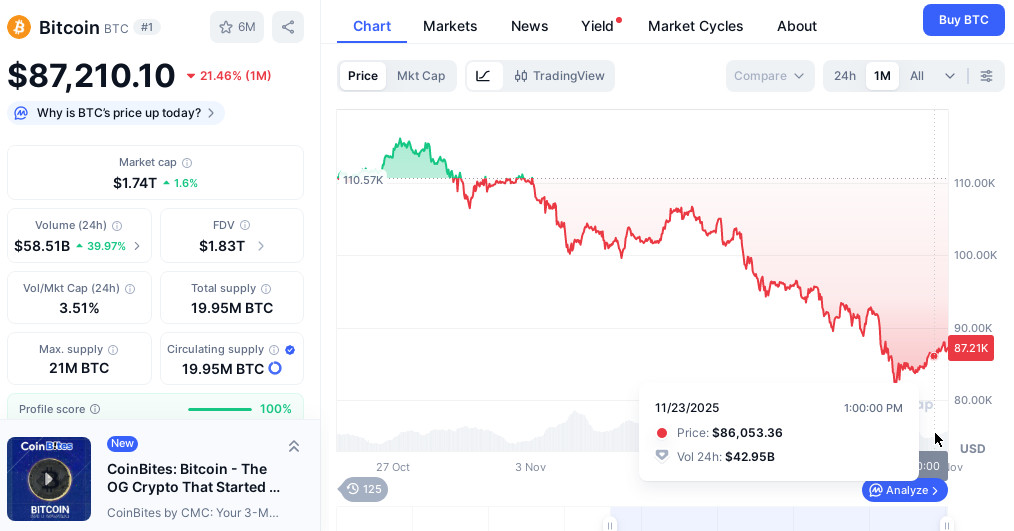Switch to TradingView chart mode

click(560, 76)
